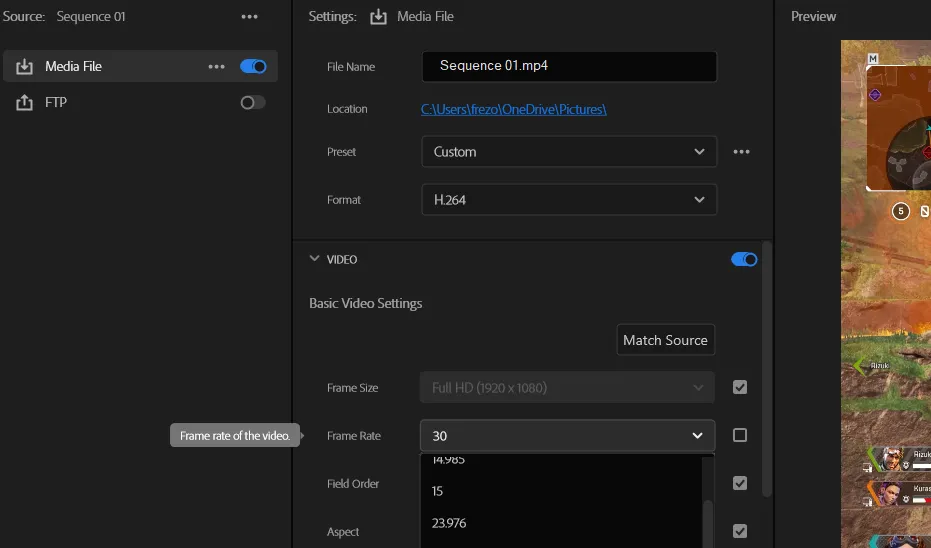Open the three-dot menu next to Sequence 01

[x=249, y=17]
